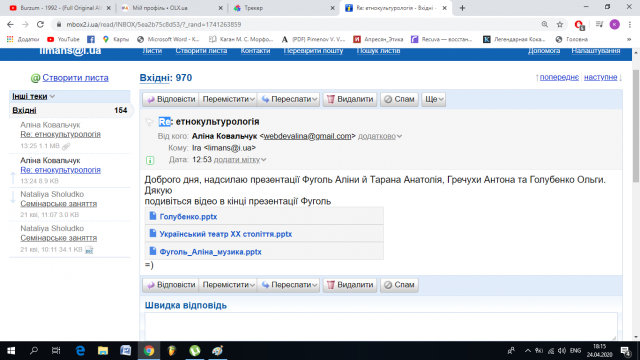Click Перевірити пошту in navigation

pyautogui.click(x=313, y=51)
